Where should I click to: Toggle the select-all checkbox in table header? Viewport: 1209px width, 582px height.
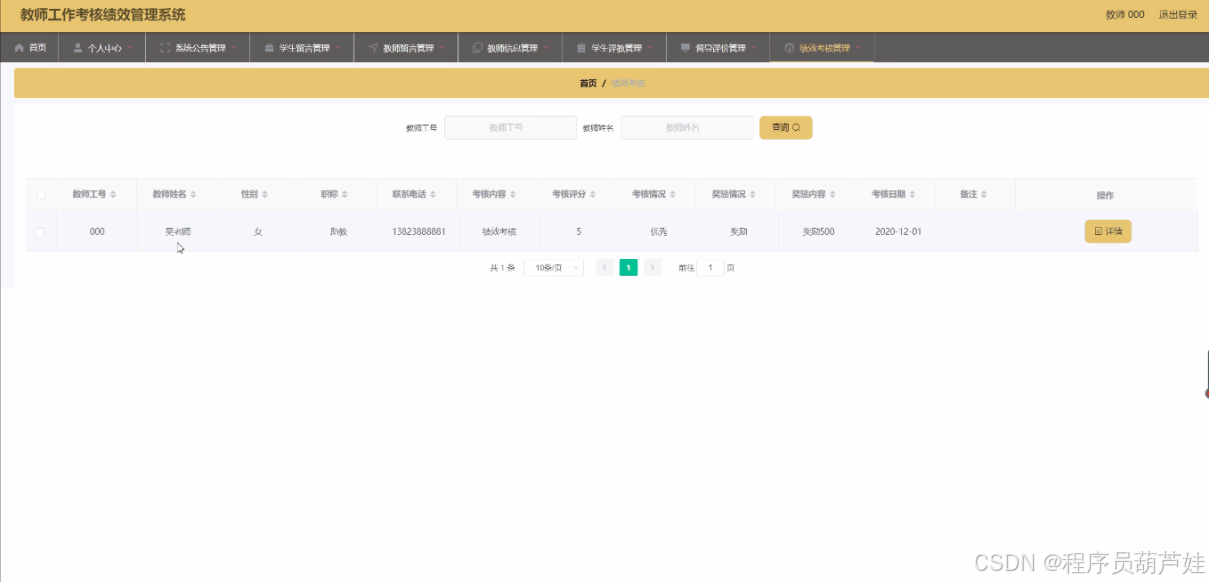[x=41, y=194]
